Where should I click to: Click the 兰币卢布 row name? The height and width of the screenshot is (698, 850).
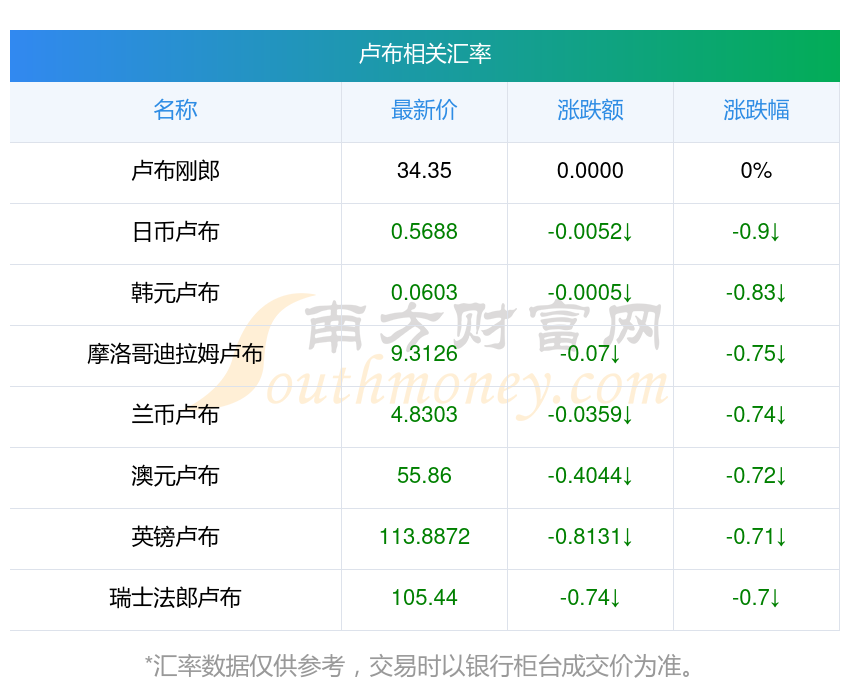coord(175,415)
